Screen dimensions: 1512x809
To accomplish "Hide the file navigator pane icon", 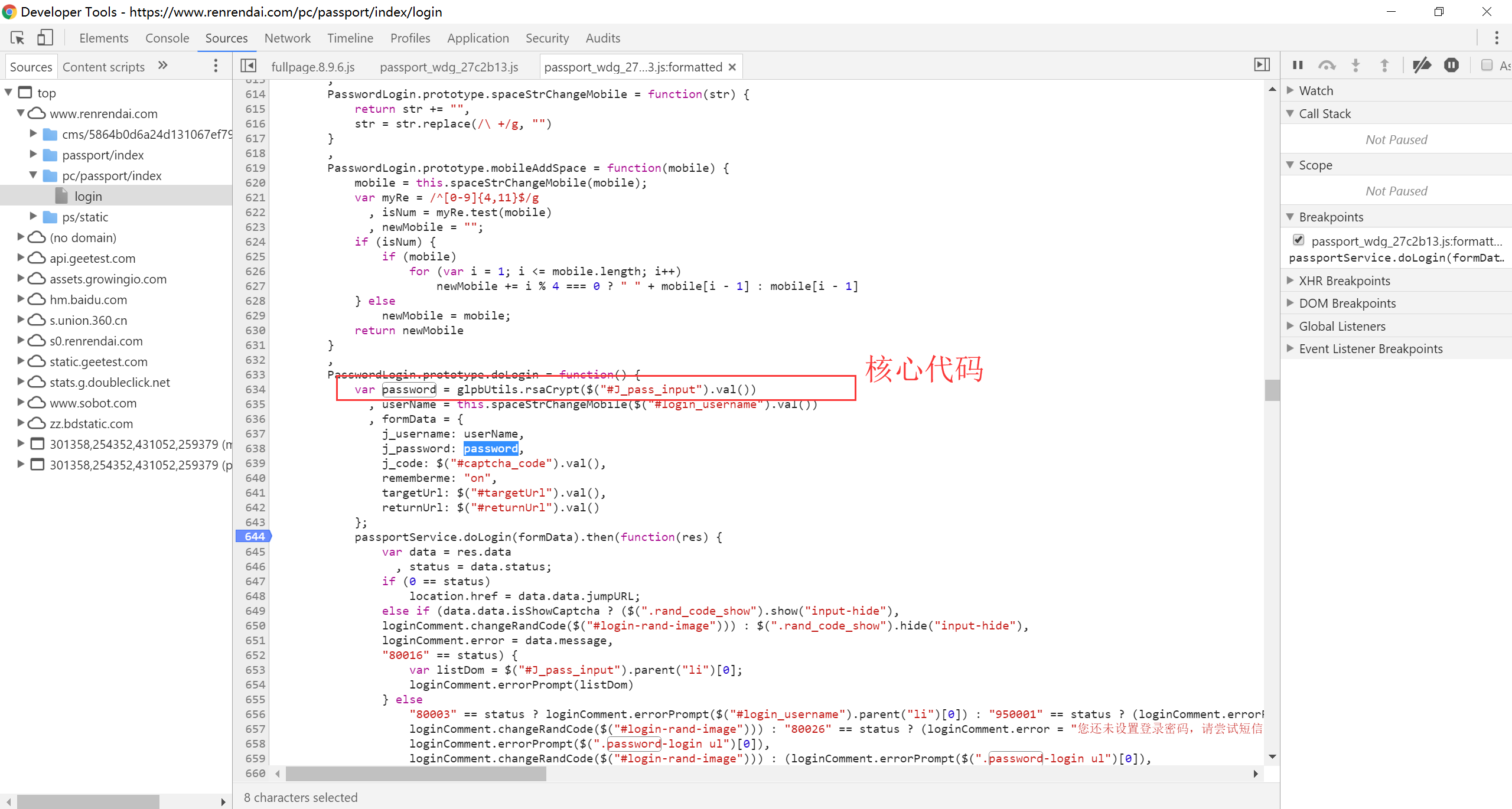I will (249, 66).
